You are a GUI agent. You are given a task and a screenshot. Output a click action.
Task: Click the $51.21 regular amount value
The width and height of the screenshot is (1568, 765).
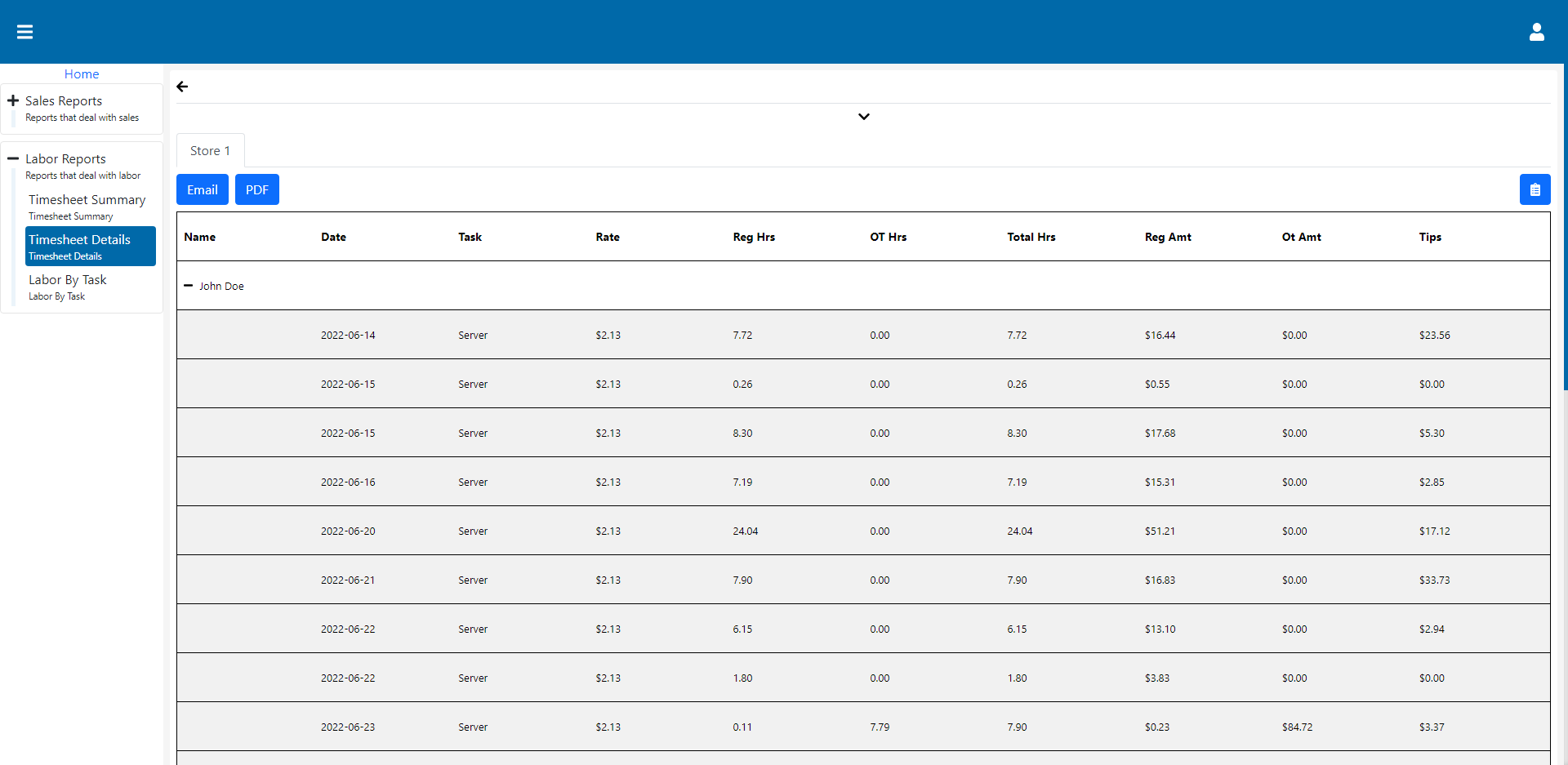coord(1160,531)
